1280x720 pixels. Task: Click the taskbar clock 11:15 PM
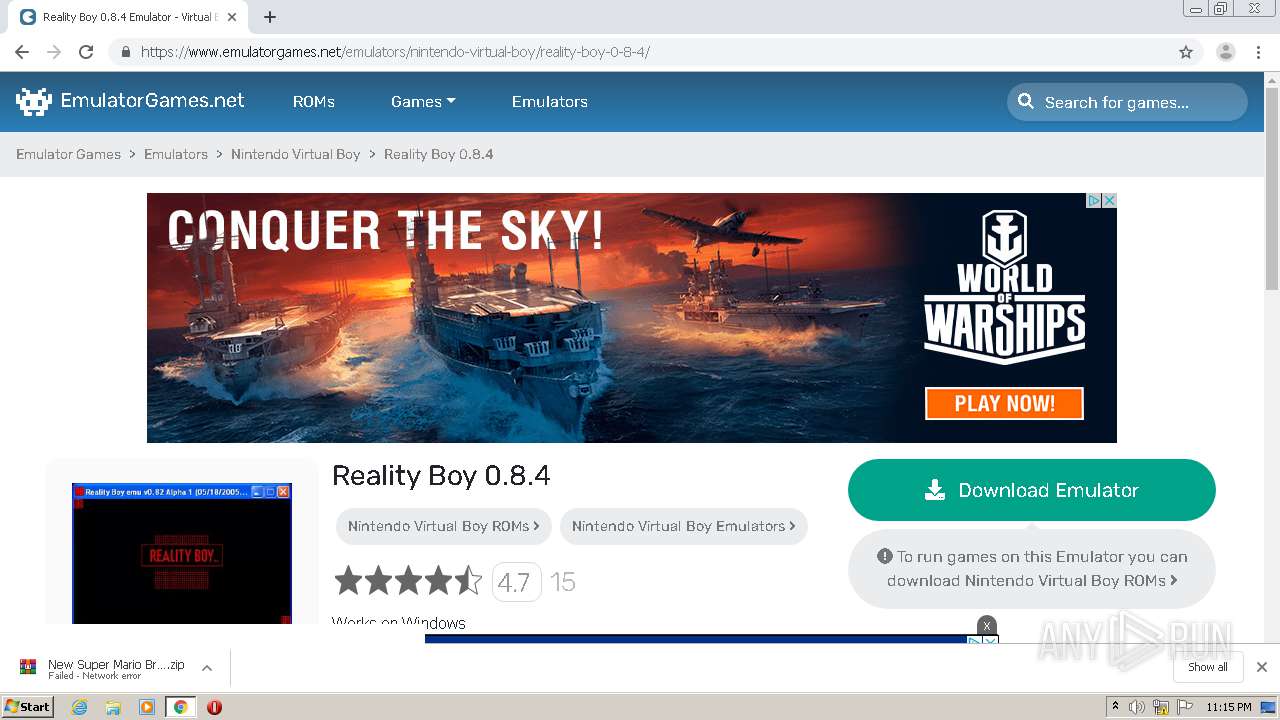[x=1229, y=707]
